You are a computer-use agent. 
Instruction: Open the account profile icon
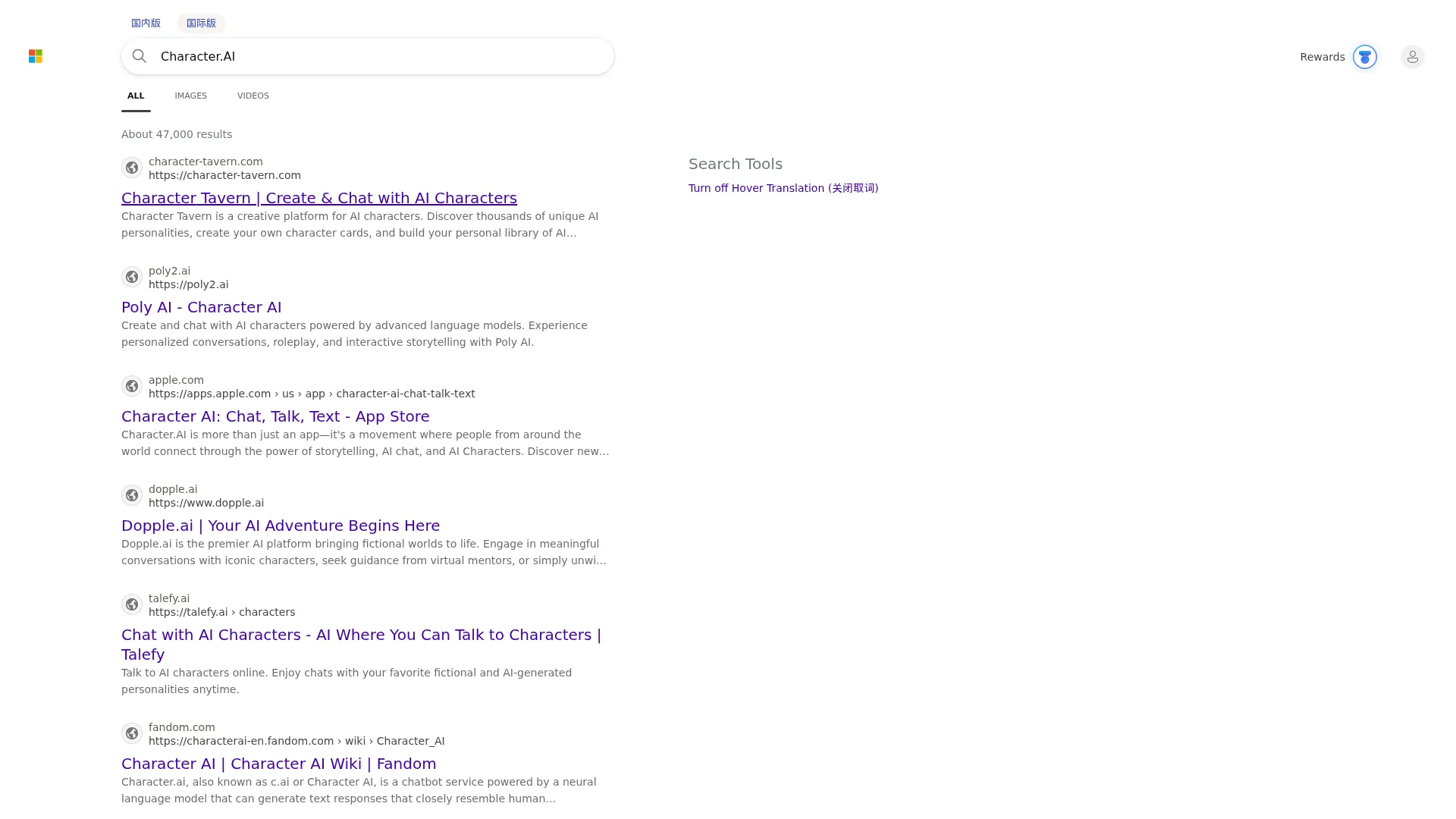click(1413, 57)
